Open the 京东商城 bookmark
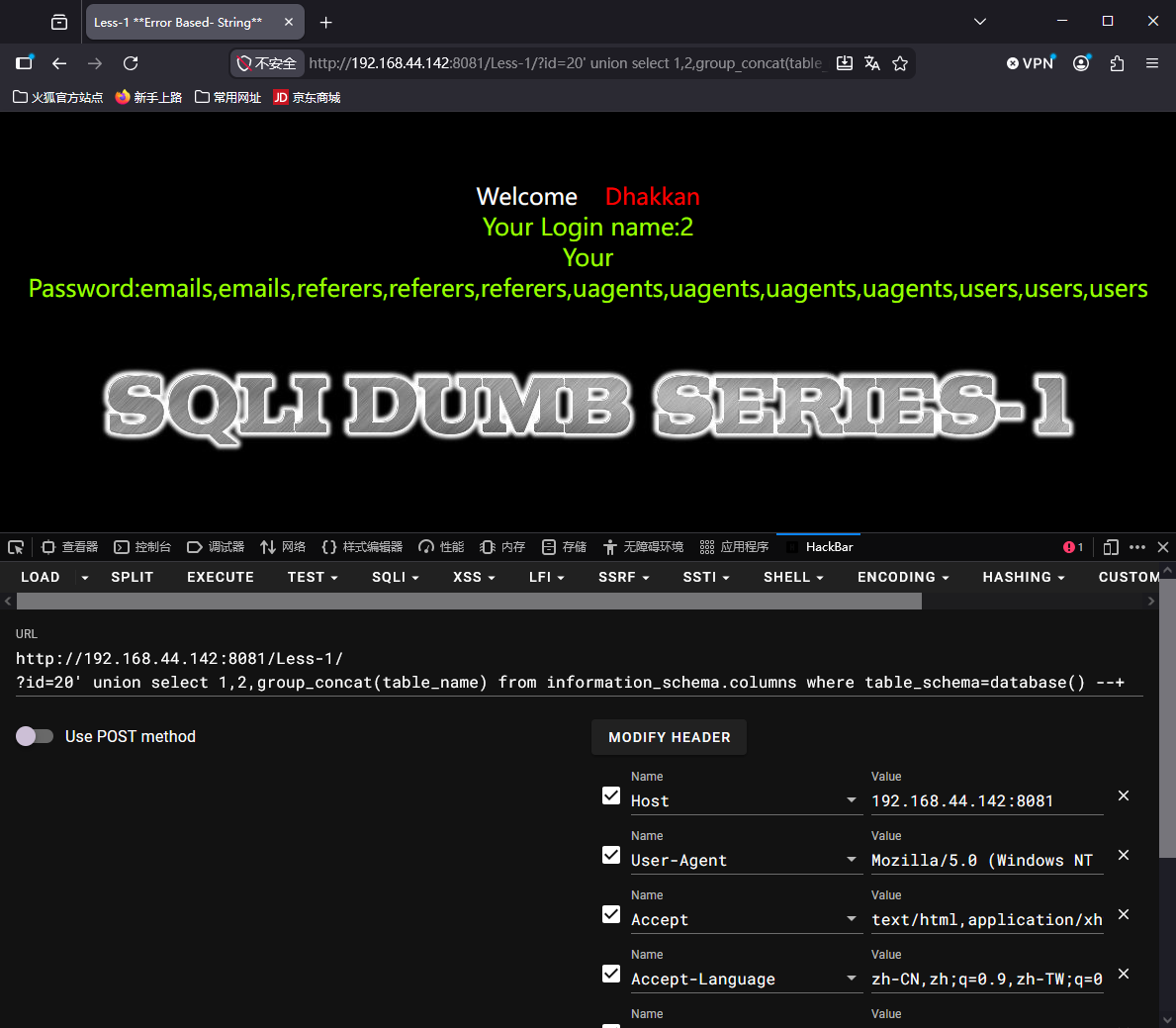1176x1028 pixels. [307, 98]
